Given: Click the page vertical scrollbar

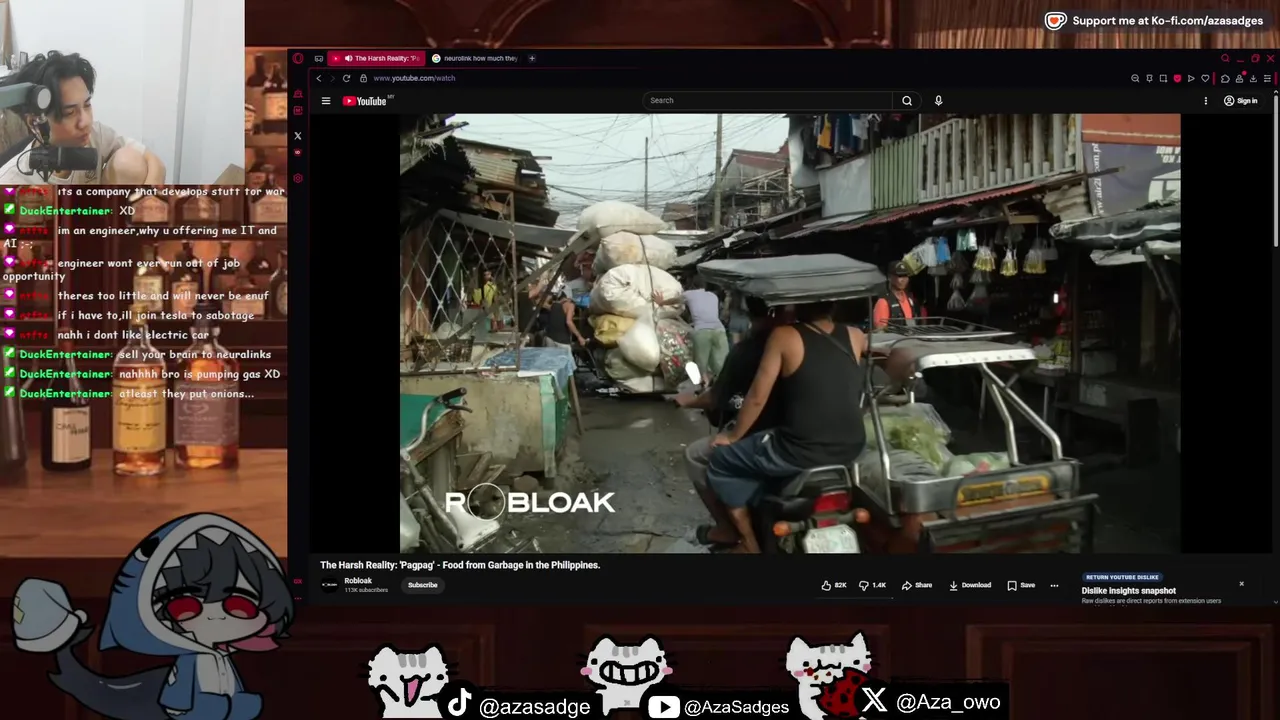Looking at the screenshot, I should (1275, 170).
